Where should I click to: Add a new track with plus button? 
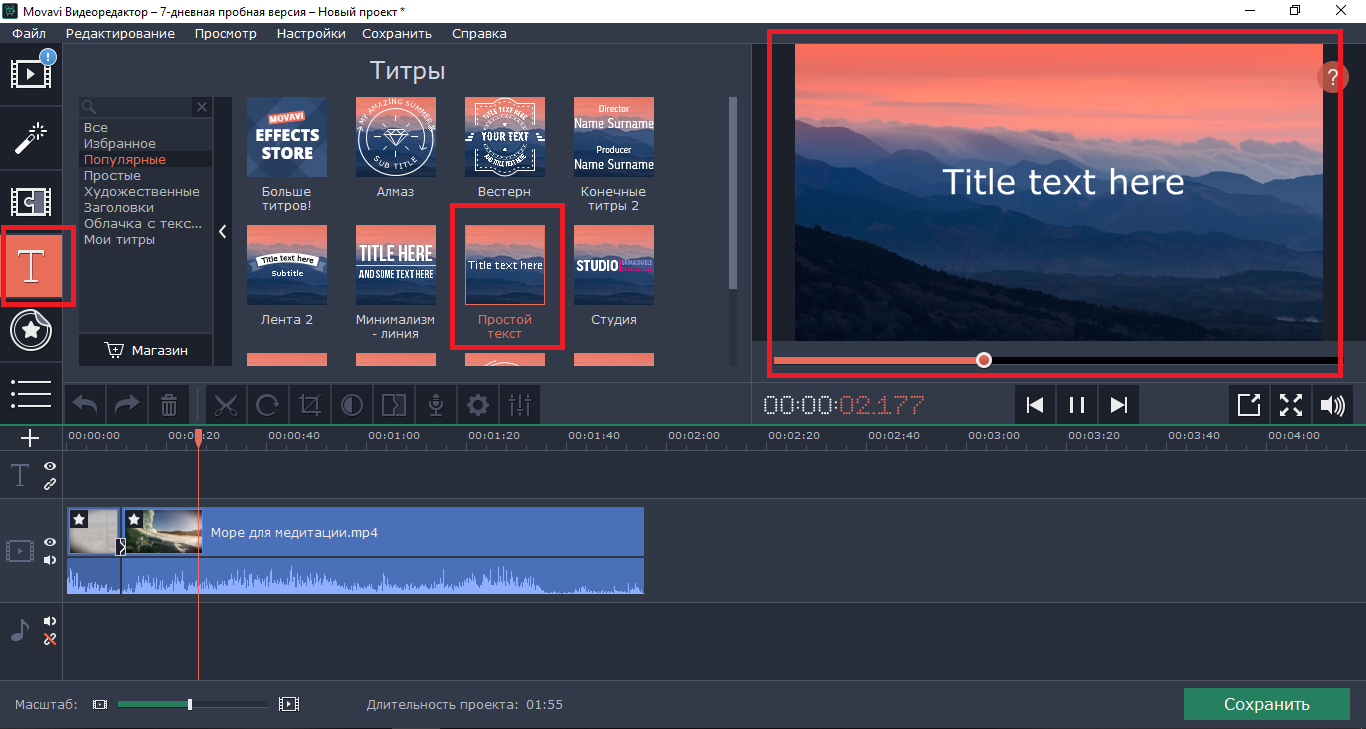[x=30, y=438]
